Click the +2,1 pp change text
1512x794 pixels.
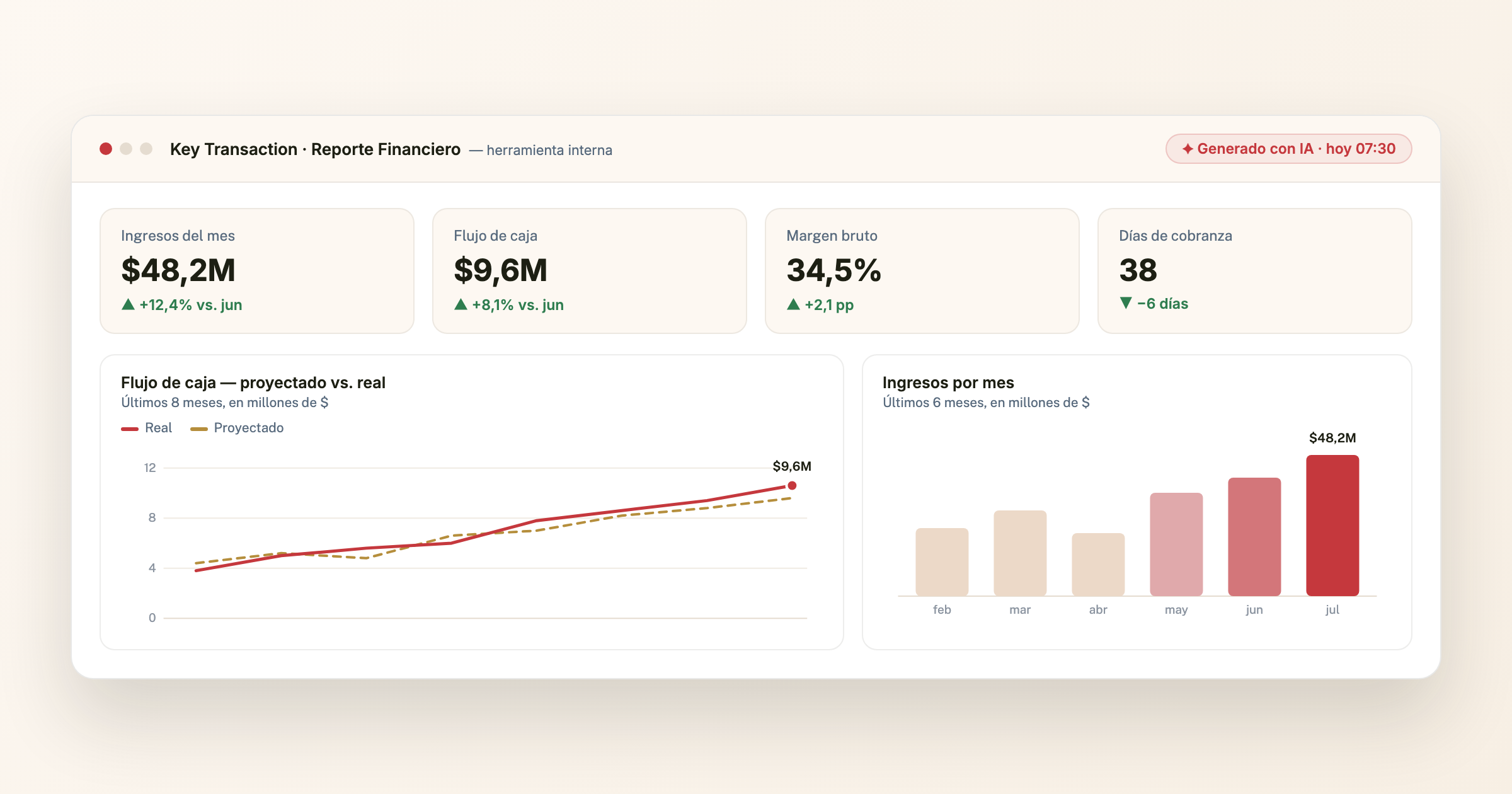tap(829, 305)
